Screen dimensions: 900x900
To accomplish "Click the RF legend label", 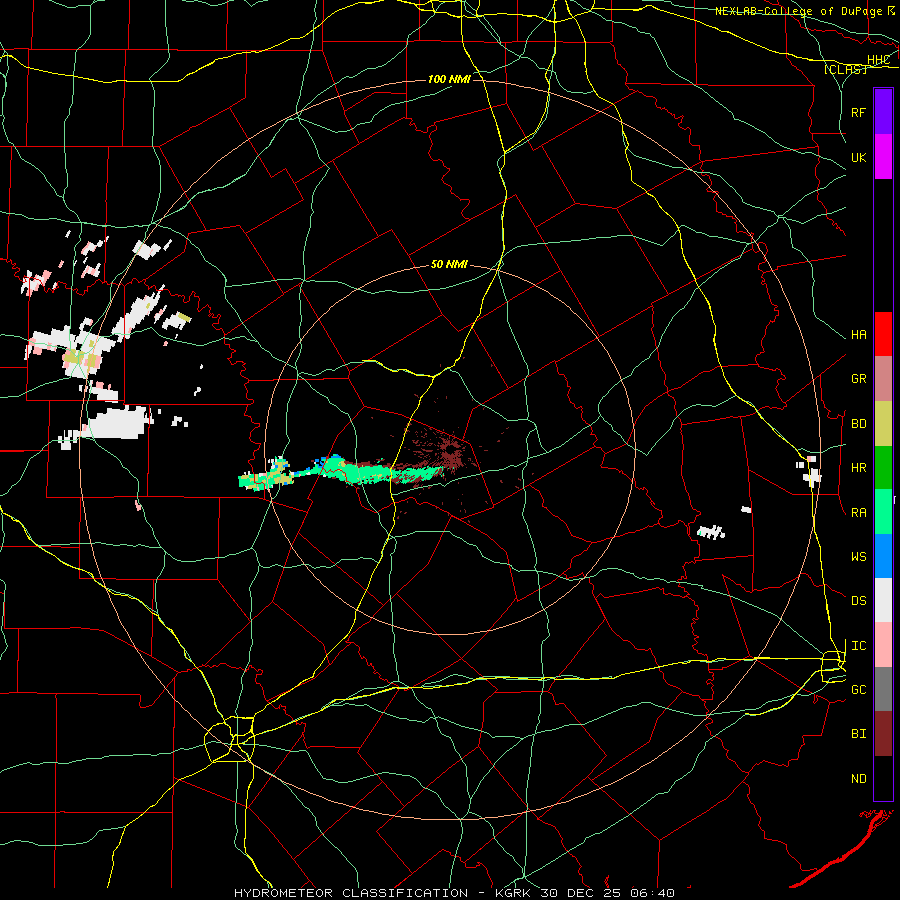I will pyautogui.click(x=858, y=112).
